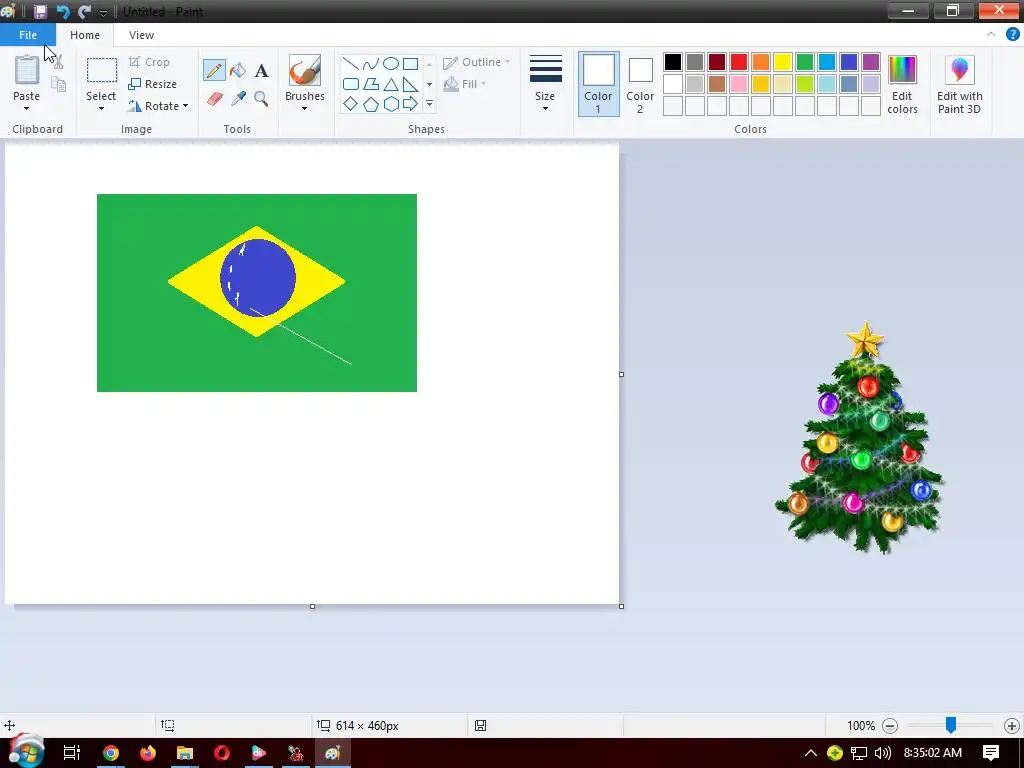Collapse the ribbon with the chevron
Screen dimensions: 1024x768
click(991, 35)
